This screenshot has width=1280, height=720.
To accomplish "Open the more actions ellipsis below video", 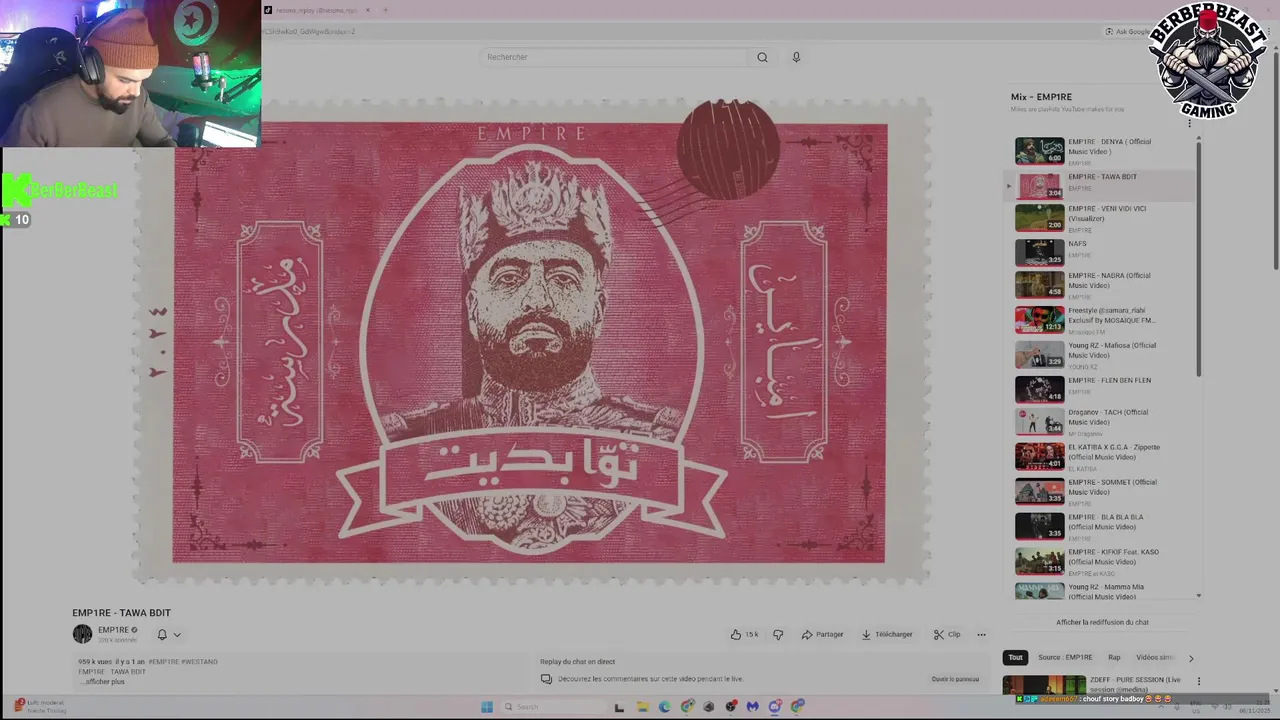I will 981,634.
